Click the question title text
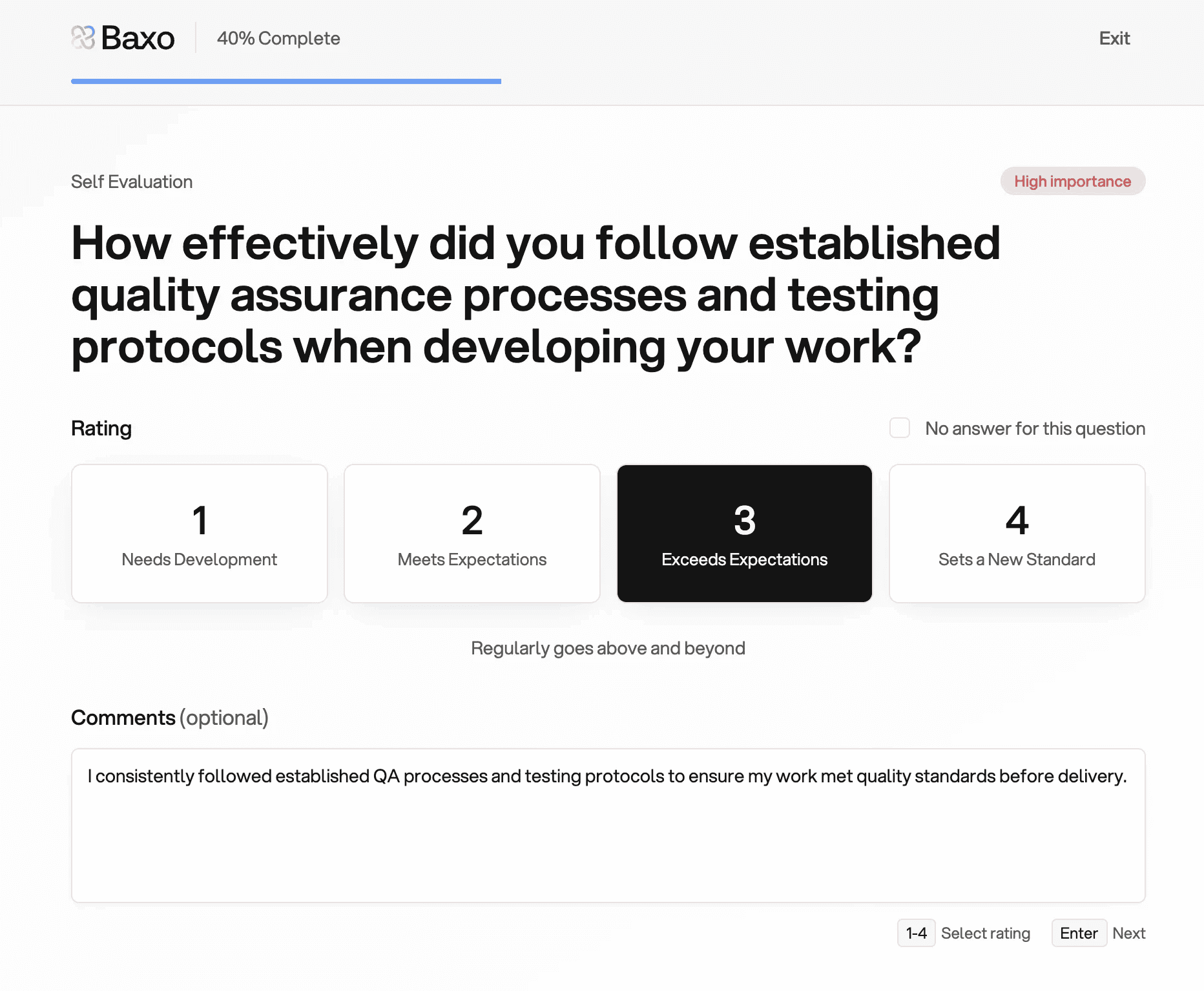 535,295
